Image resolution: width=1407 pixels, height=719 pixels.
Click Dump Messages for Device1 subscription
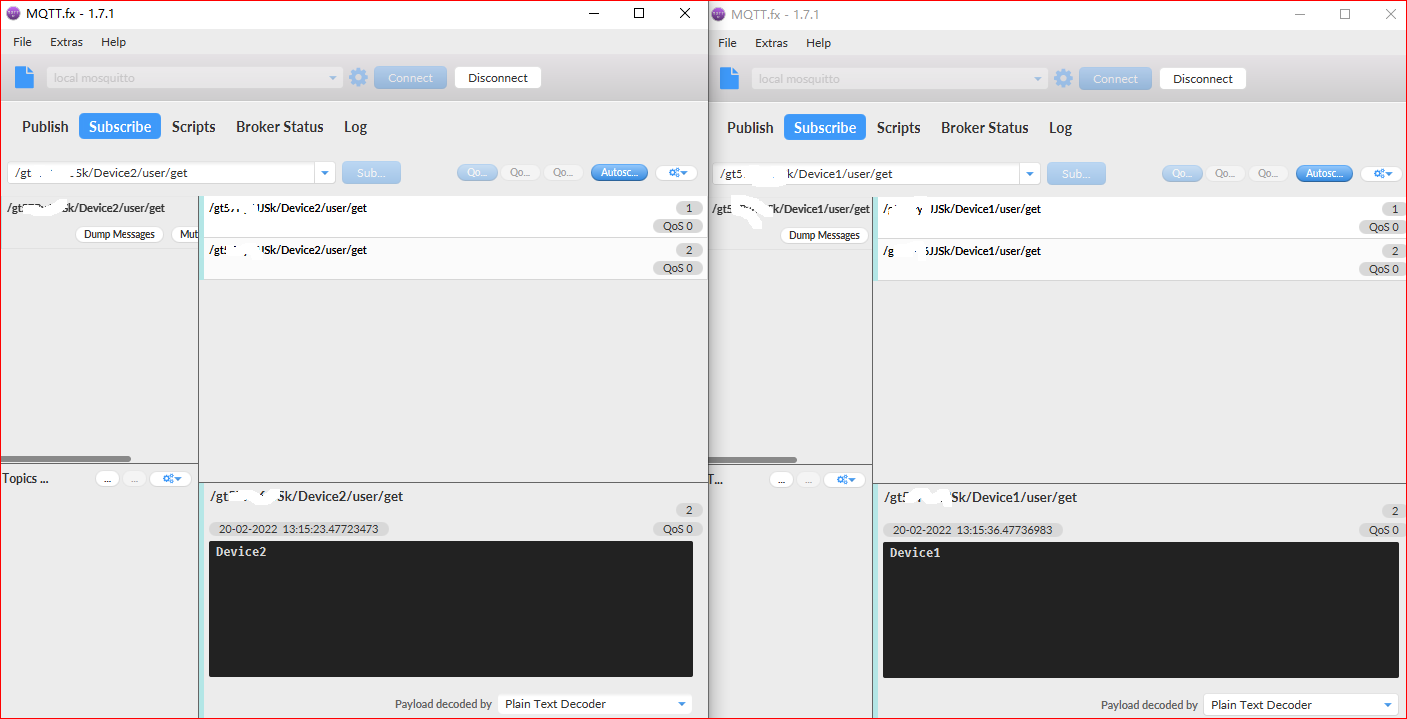[x=824, y=235]
